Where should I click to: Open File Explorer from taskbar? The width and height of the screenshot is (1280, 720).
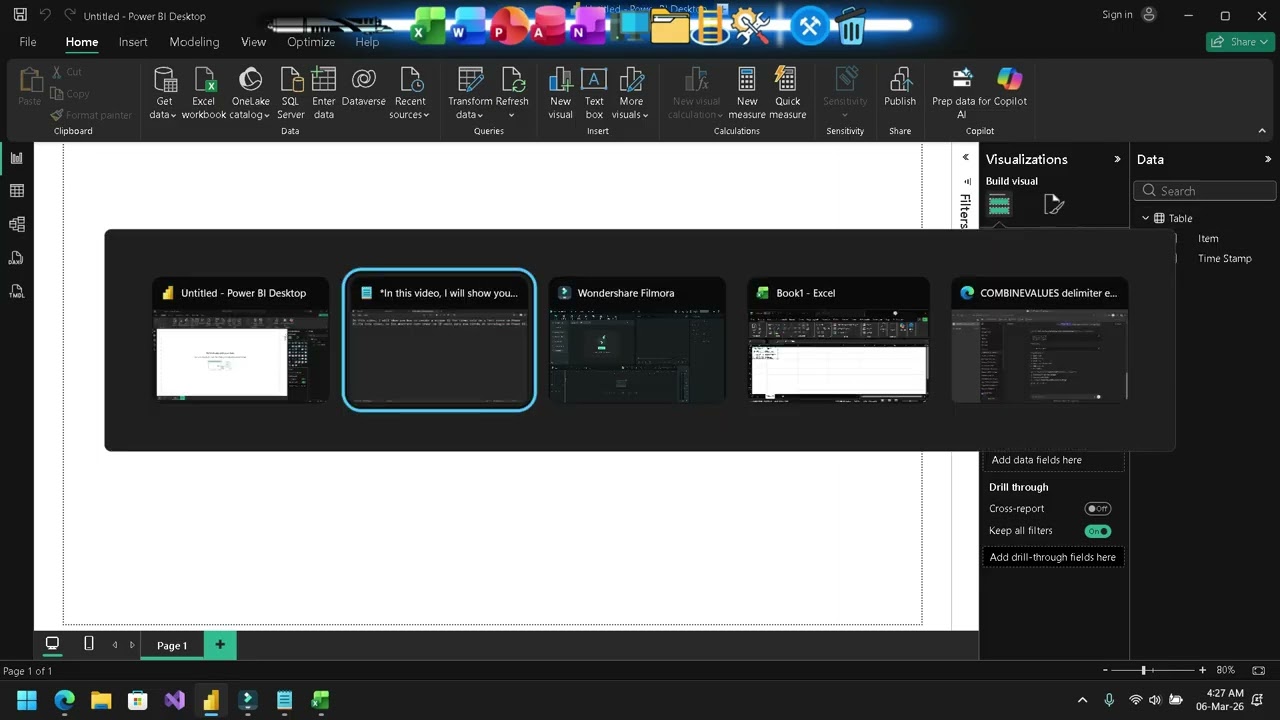pos(101,700)
